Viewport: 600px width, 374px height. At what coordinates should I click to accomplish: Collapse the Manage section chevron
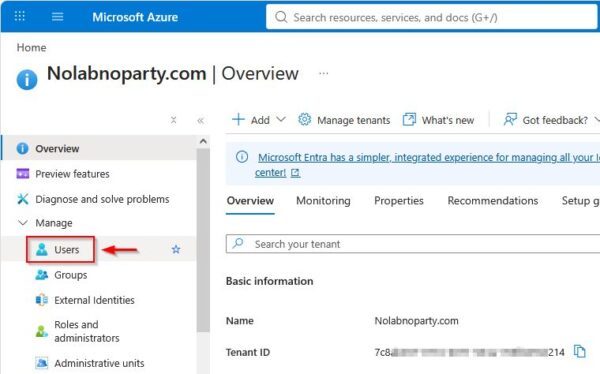[23, 222]
